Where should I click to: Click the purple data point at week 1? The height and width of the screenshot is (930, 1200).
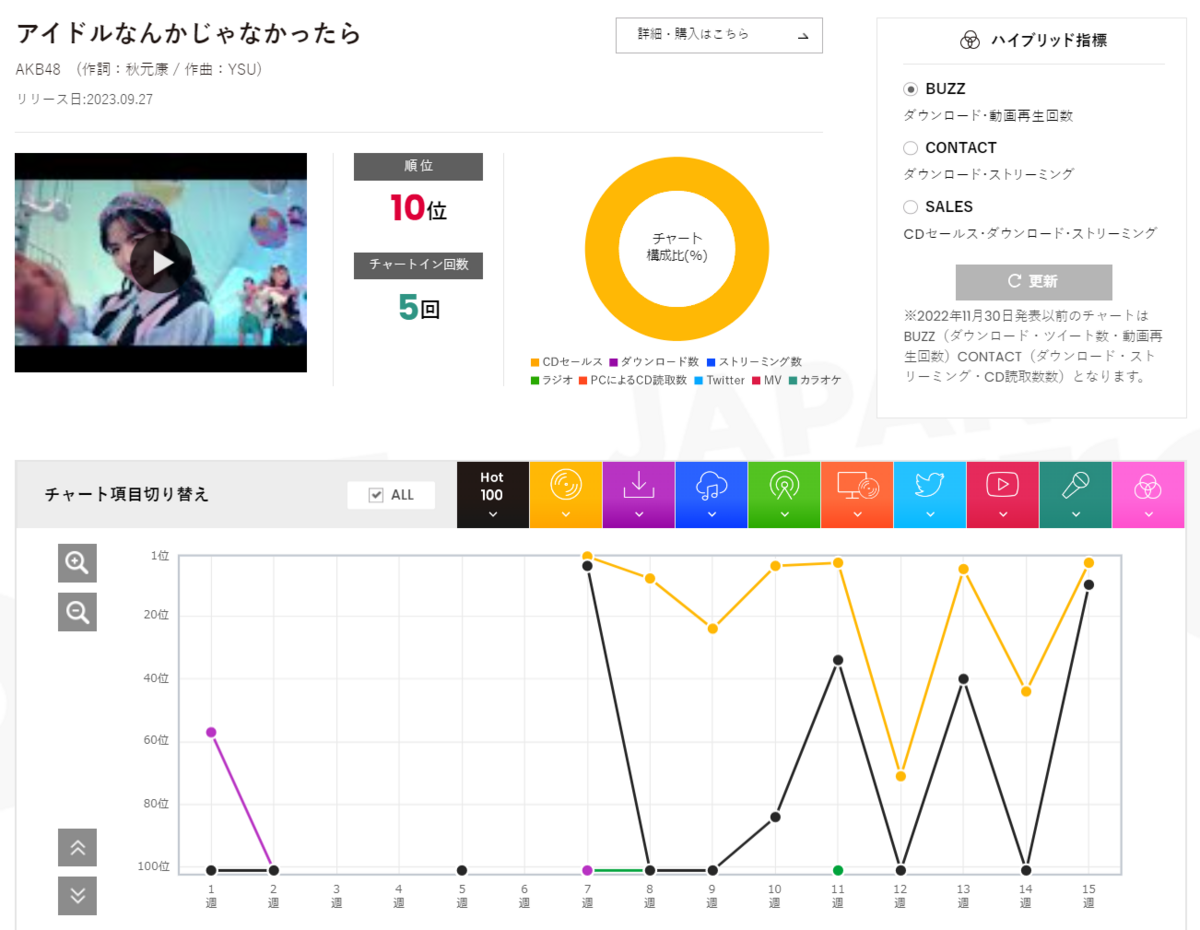[x=211, y=732]
